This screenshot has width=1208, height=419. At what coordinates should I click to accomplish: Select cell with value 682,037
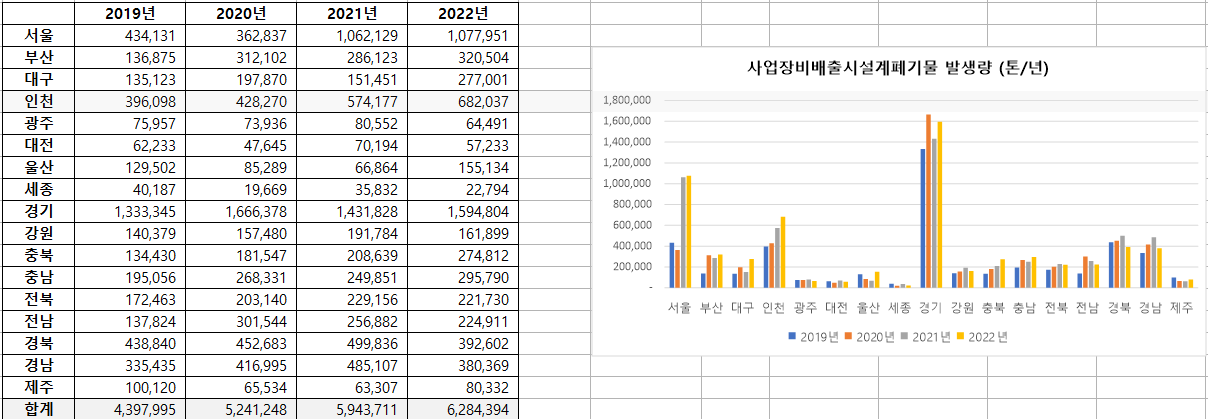pos(463,101)
